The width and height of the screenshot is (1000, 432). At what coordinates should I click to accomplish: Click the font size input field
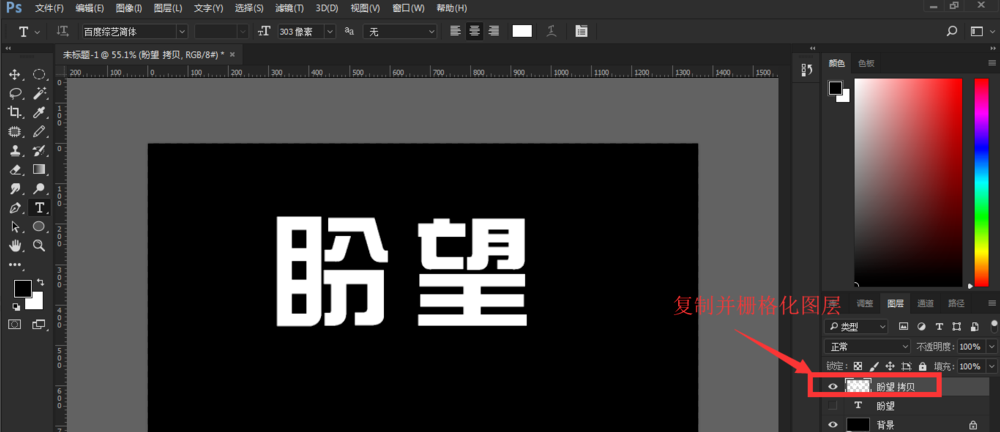pyautogui.click(x=305, y=31)
